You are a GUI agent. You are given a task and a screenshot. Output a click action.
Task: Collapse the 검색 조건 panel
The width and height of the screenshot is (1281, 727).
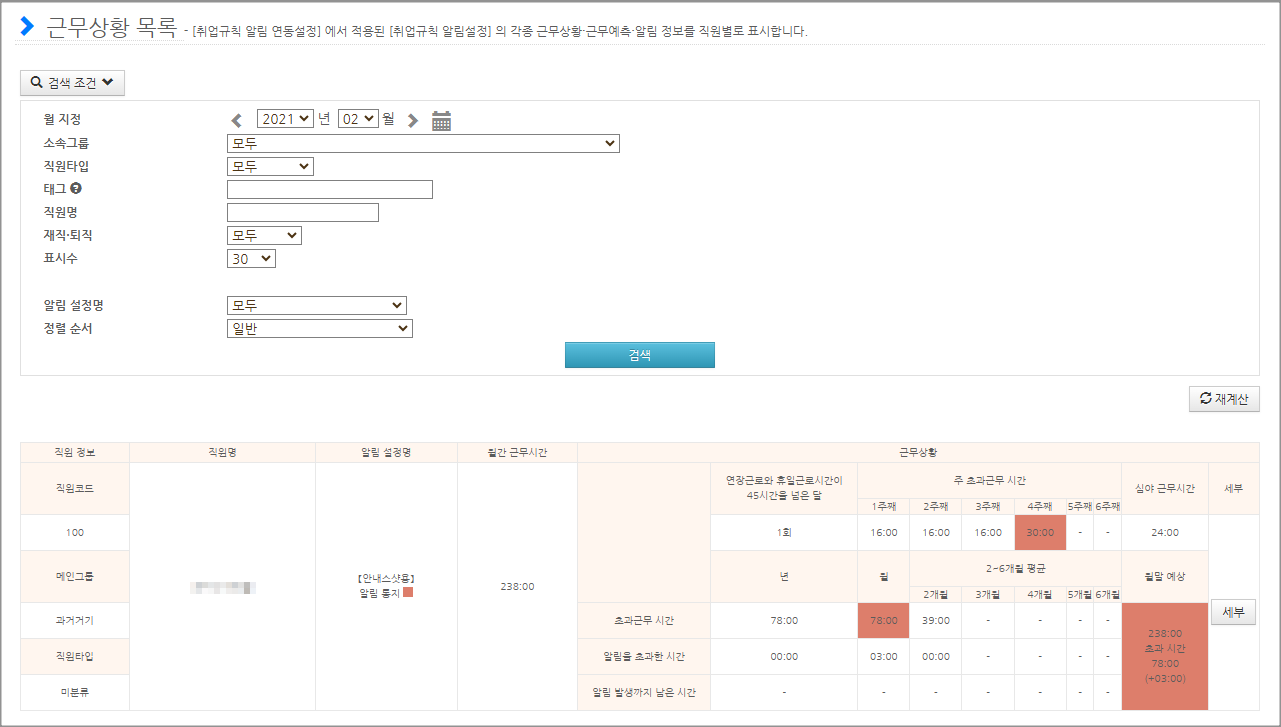pyautogui.click(x=72, y=83)
